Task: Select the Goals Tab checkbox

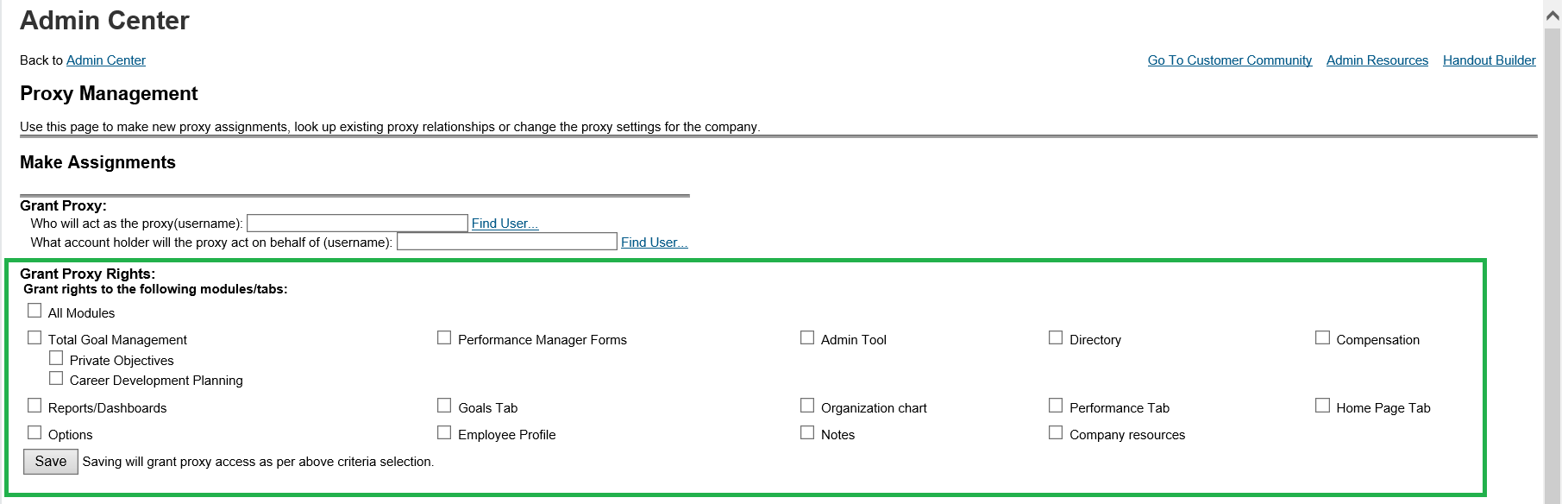Action: (444, 406)
